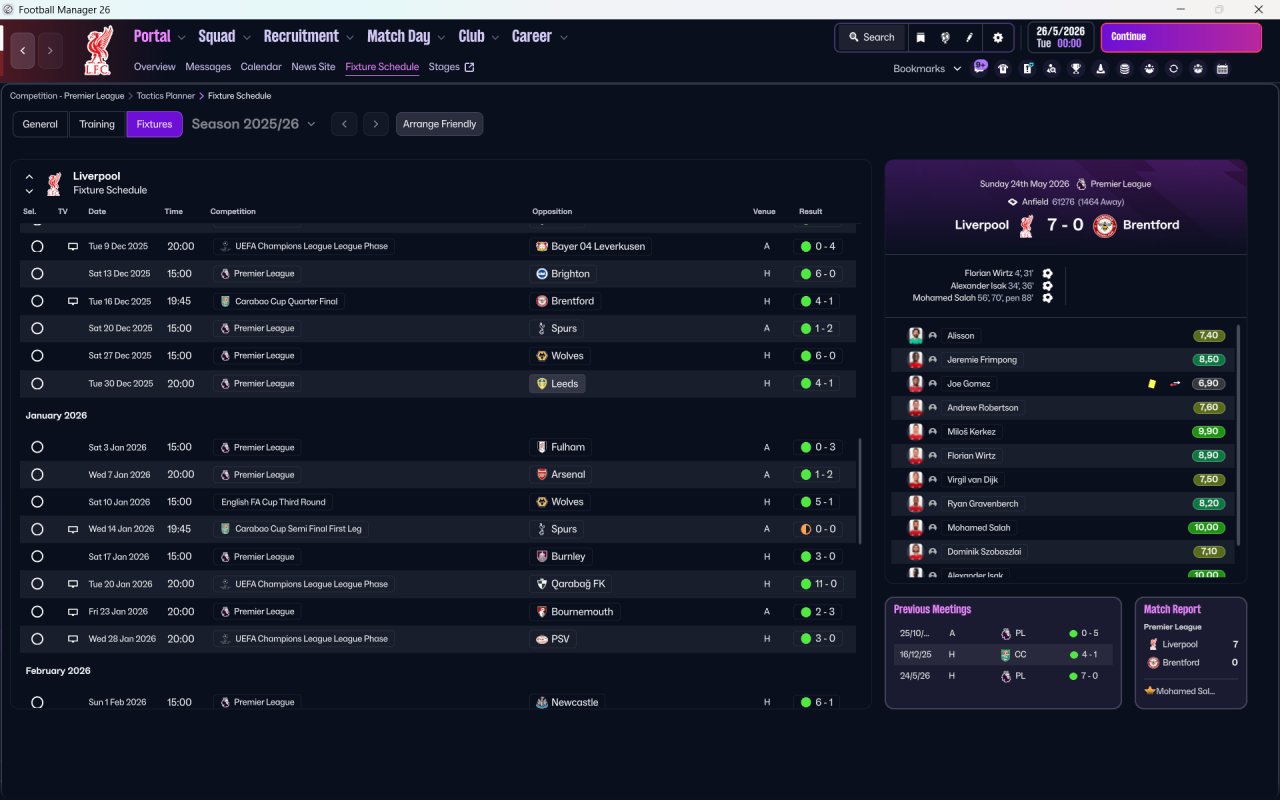The image size is (1280, 800).
Task: Open the bookmark flag icon beside Search
Action: click(920, 37)
